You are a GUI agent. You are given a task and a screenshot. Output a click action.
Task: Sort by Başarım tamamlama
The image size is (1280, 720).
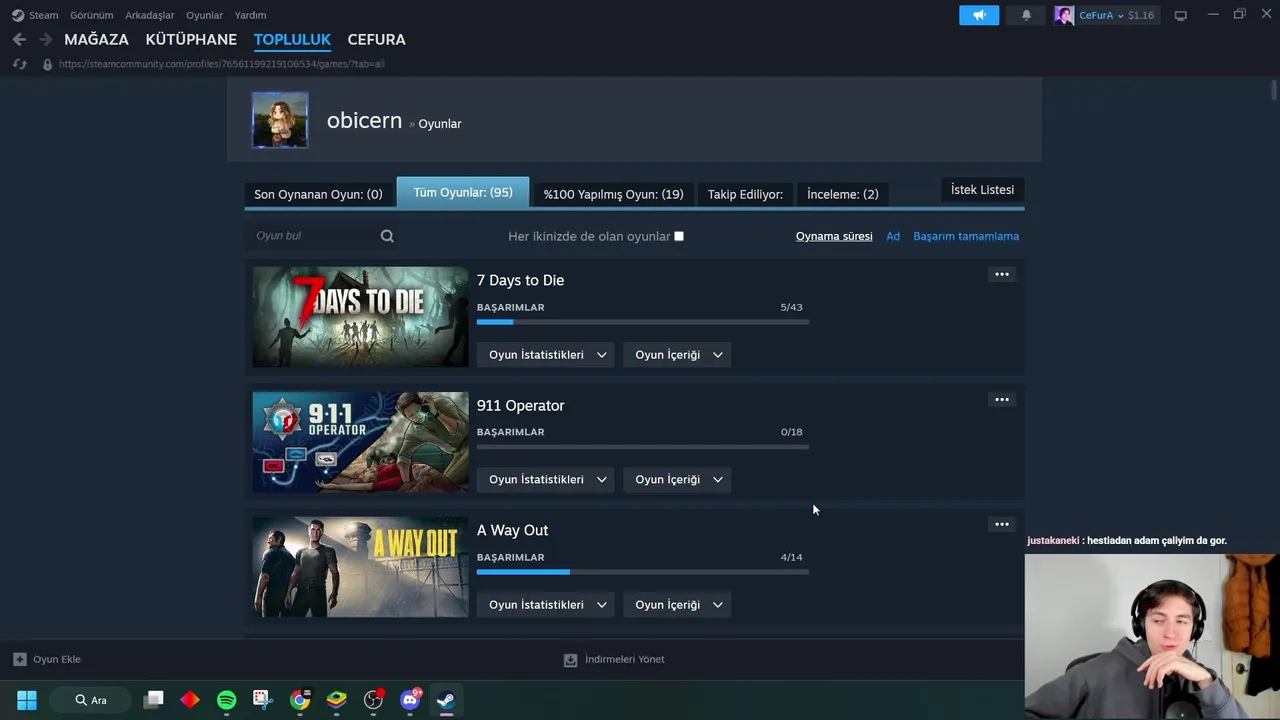966,236
